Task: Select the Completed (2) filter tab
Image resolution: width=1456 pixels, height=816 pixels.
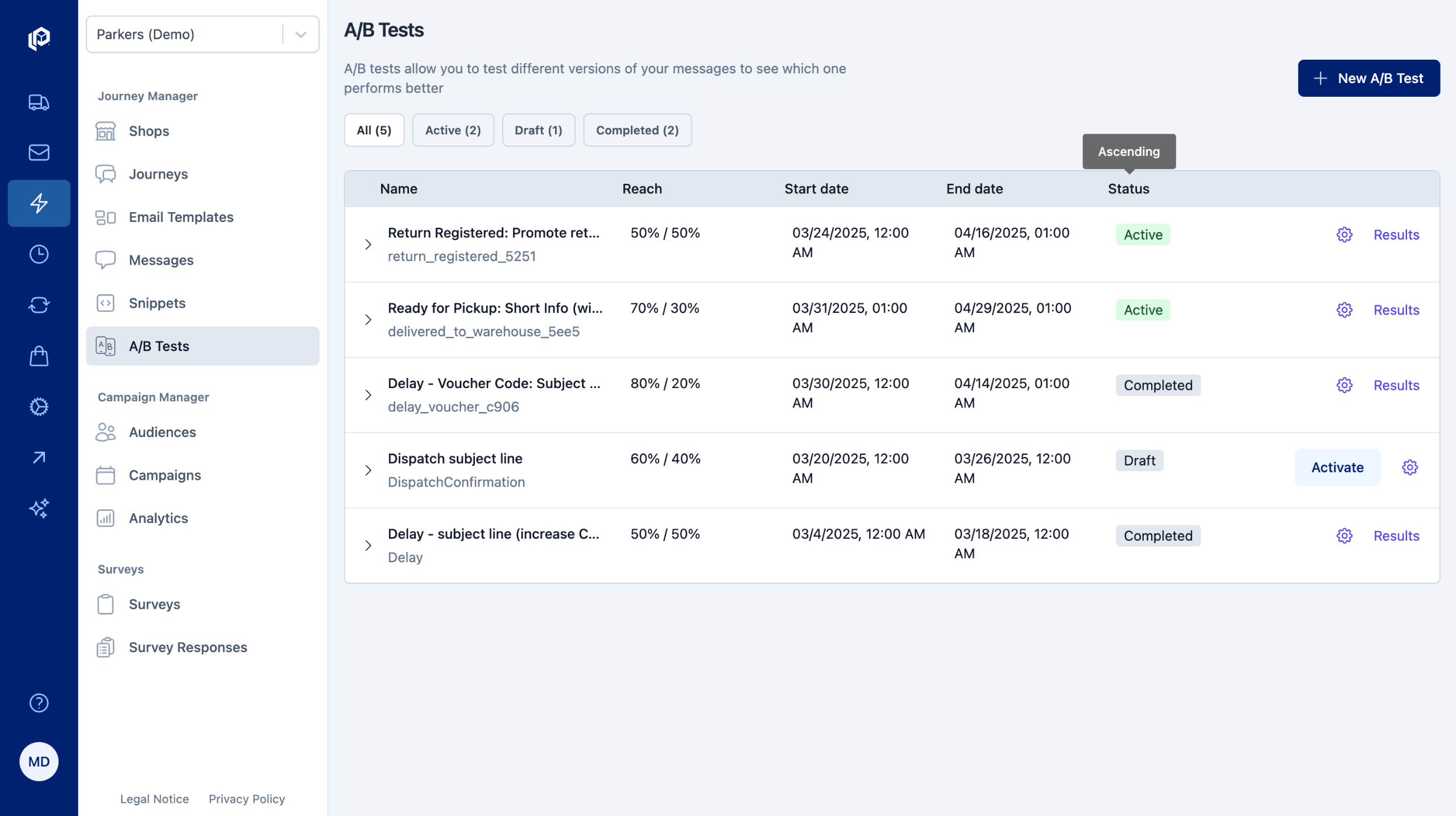Action: tap(637, 130)
